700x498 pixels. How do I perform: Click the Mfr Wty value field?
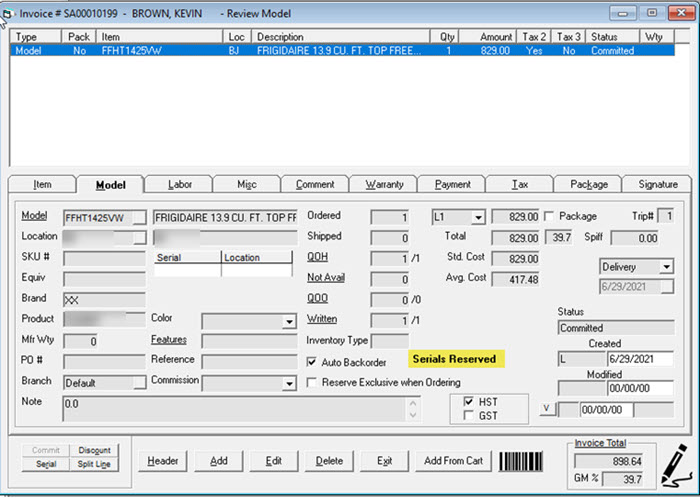[x=81, y=341]
